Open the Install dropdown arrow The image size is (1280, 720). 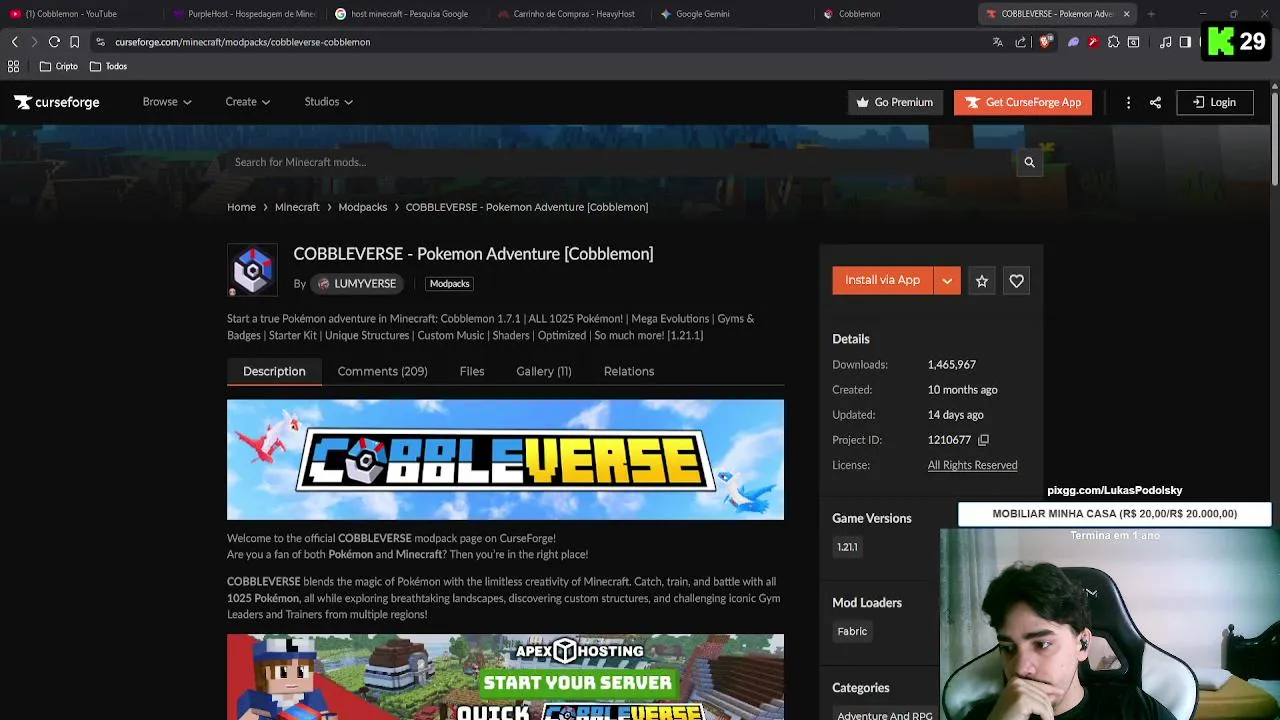(947, 281)
